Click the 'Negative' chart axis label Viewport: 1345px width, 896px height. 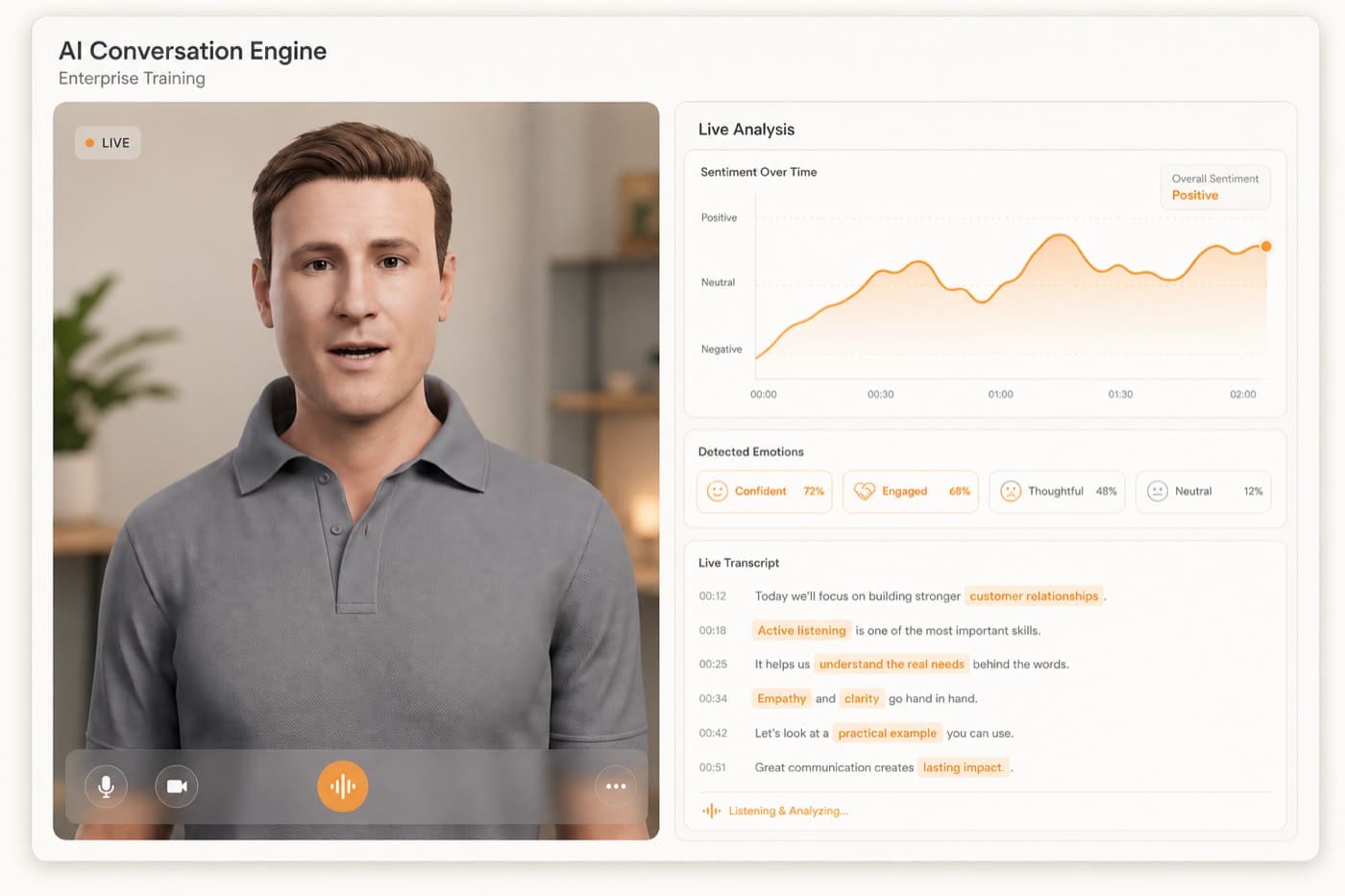pyautogui.click(x=721, y=350)
